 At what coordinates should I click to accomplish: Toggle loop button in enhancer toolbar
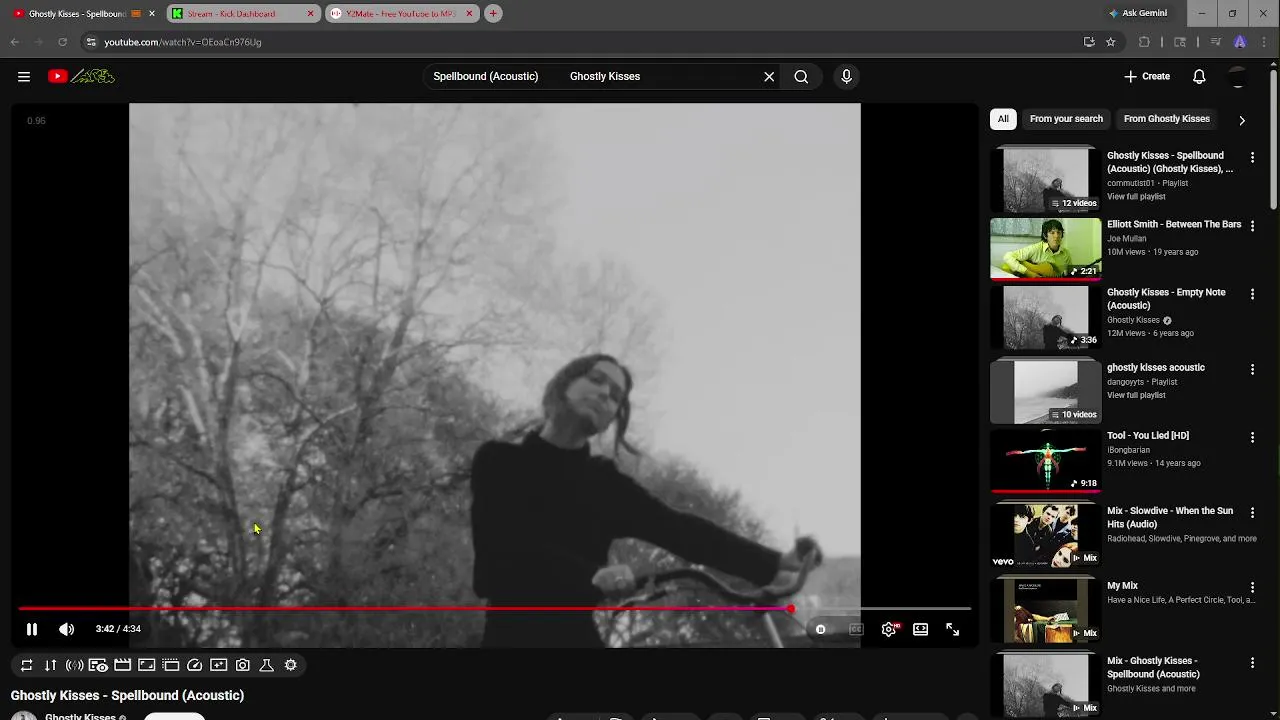tap(27, 665)
